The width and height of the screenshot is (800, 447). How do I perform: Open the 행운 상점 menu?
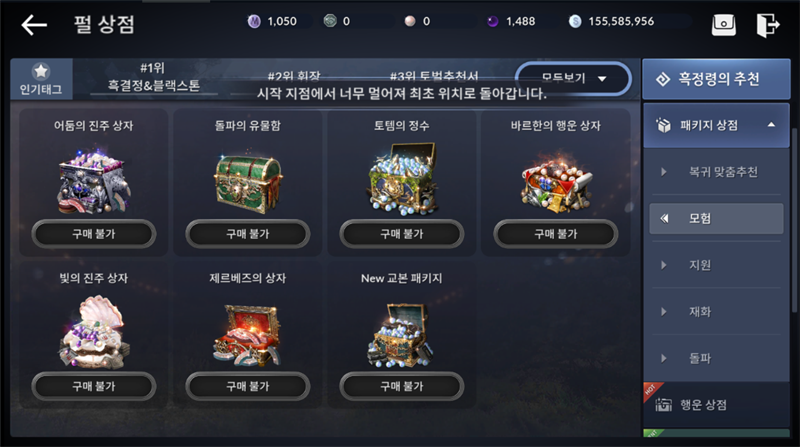[716, 405]
